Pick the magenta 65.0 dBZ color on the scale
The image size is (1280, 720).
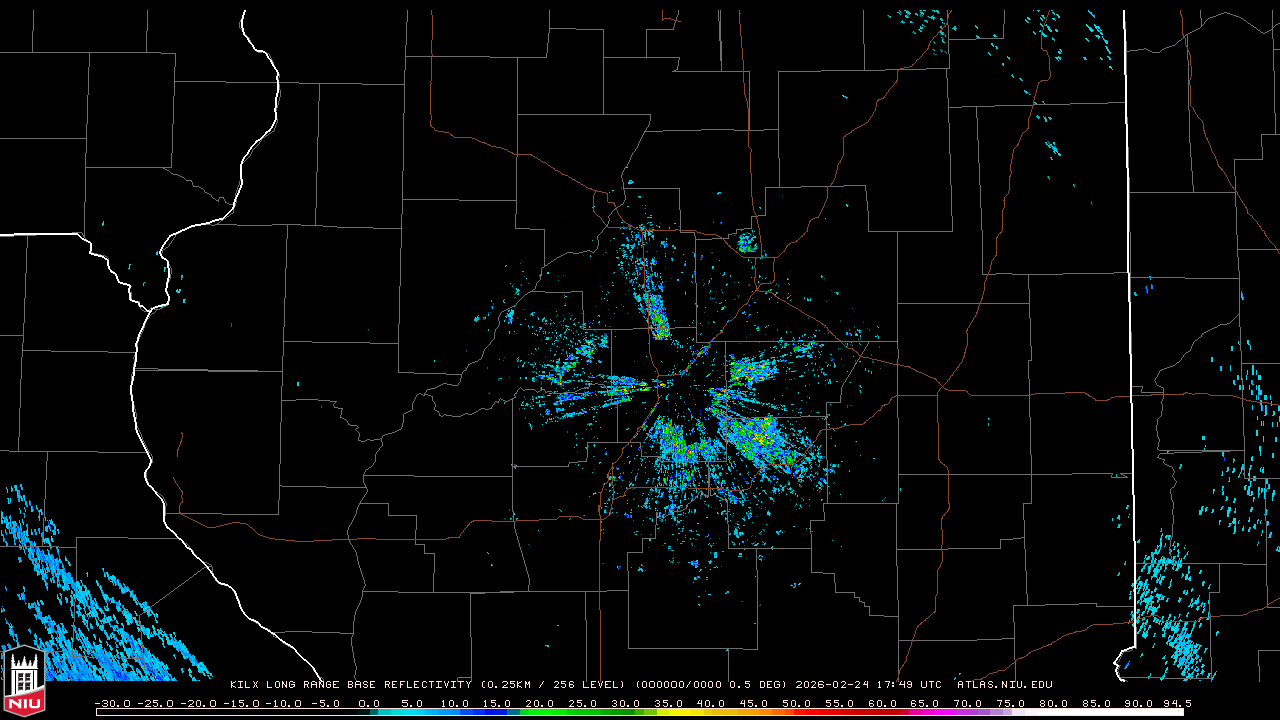pyautogui.click(x=927, y=712)
